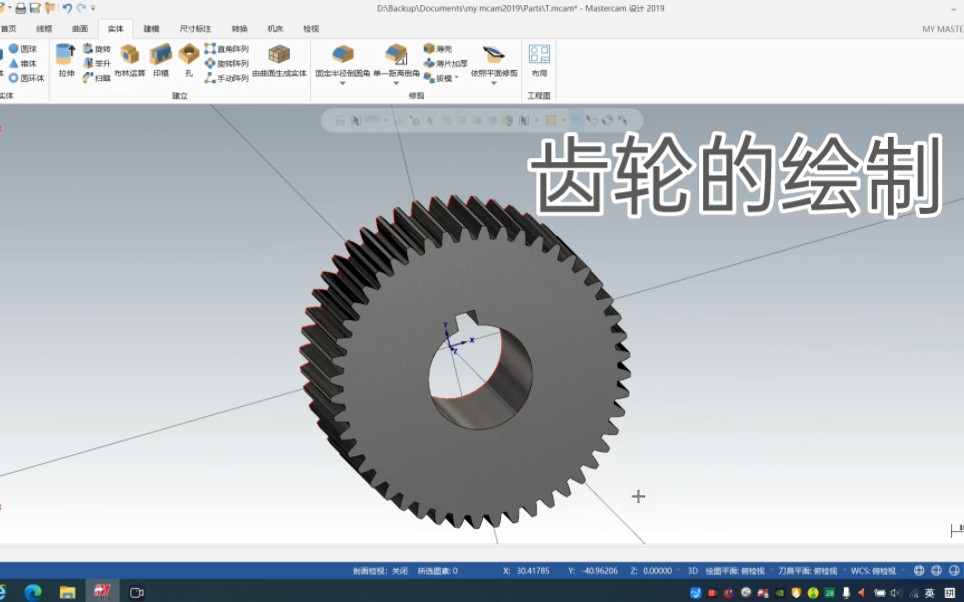Click the Undo arrow icon
The height and width of the screenshot is (602, 964).
tap(67, 8)
